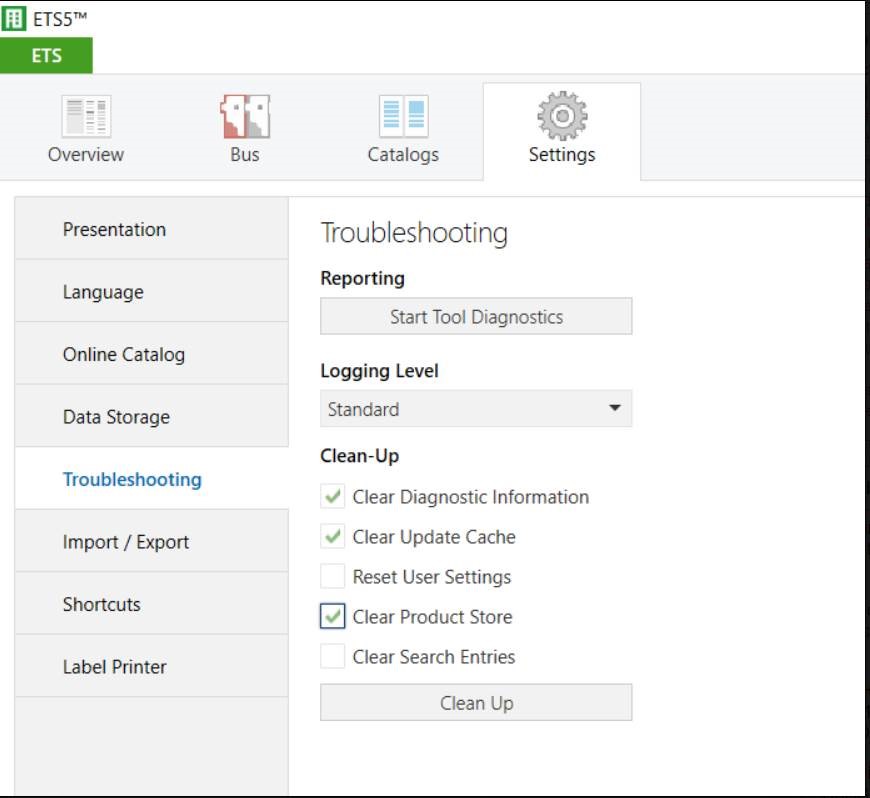Enable the Reset User Settings checkbox

[x=333, y=577]
